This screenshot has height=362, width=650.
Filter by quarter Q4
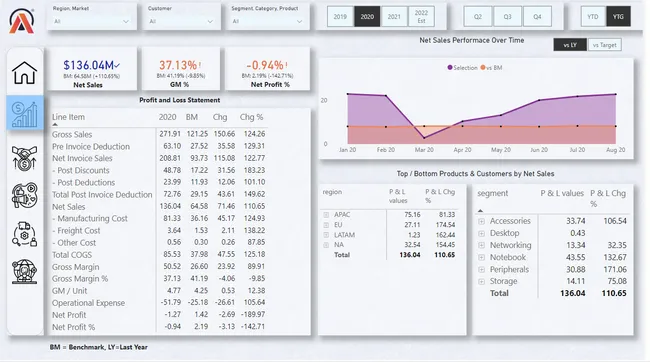pyautogui.click(x=537, y=17)
